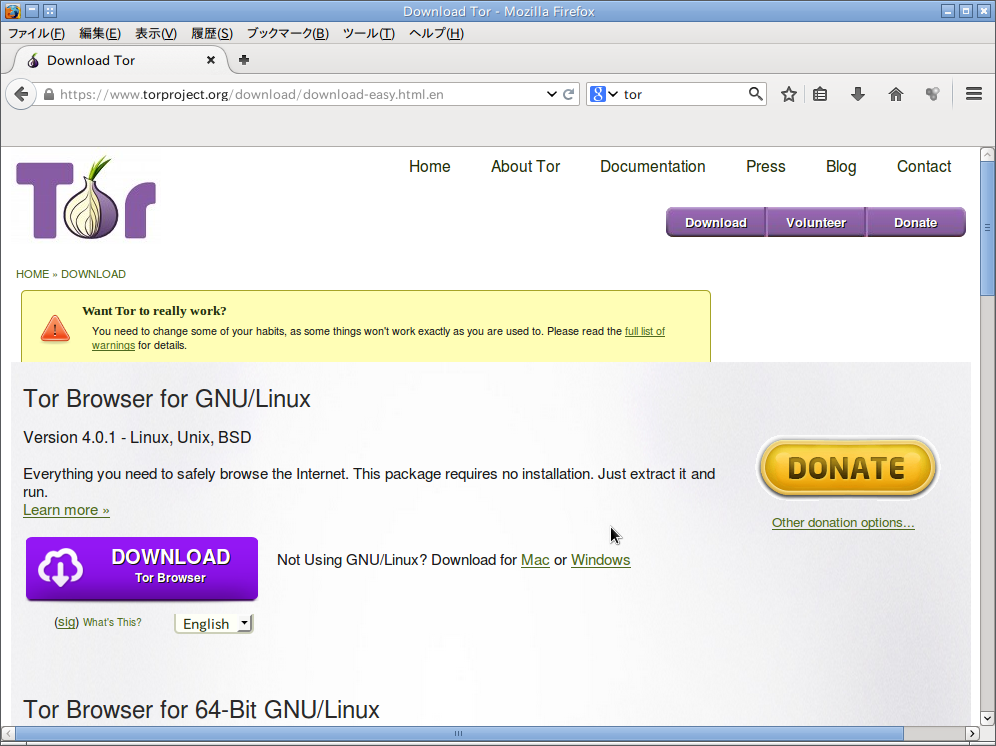996x746 pixels.
Task: Open the Firefox hamburger menu
Action: click(974, 94)
